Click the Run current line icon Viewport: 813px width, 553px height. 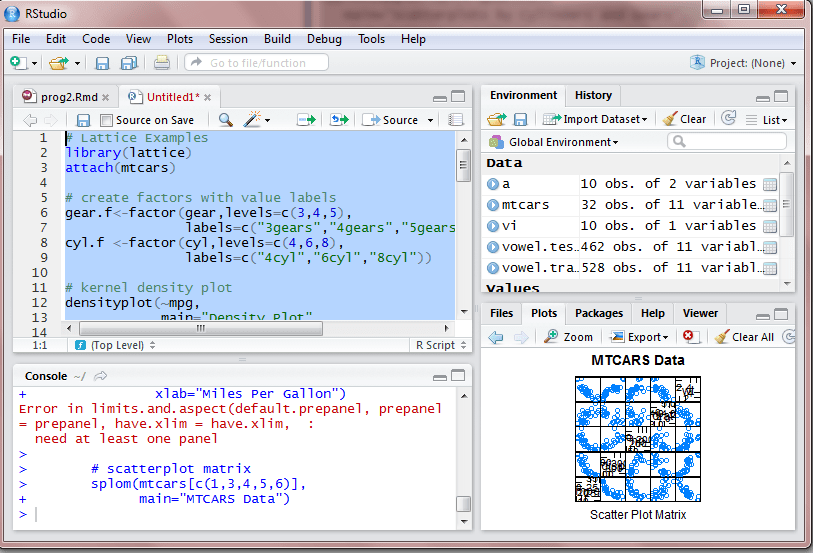click(x=306, y=120)
